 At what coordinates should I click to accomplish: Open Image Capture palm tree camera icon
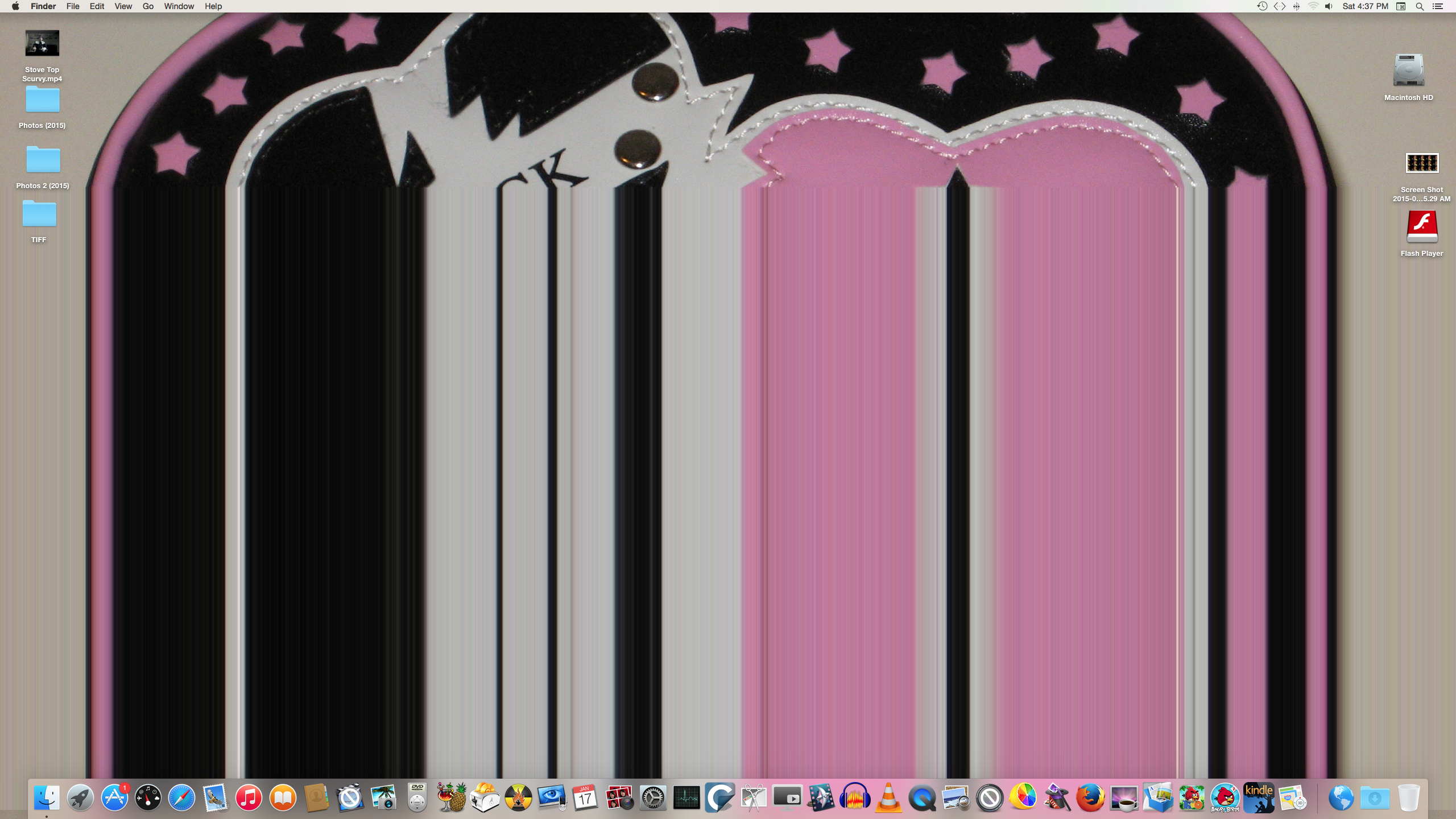pyautogui.click(x=384, y=797)
